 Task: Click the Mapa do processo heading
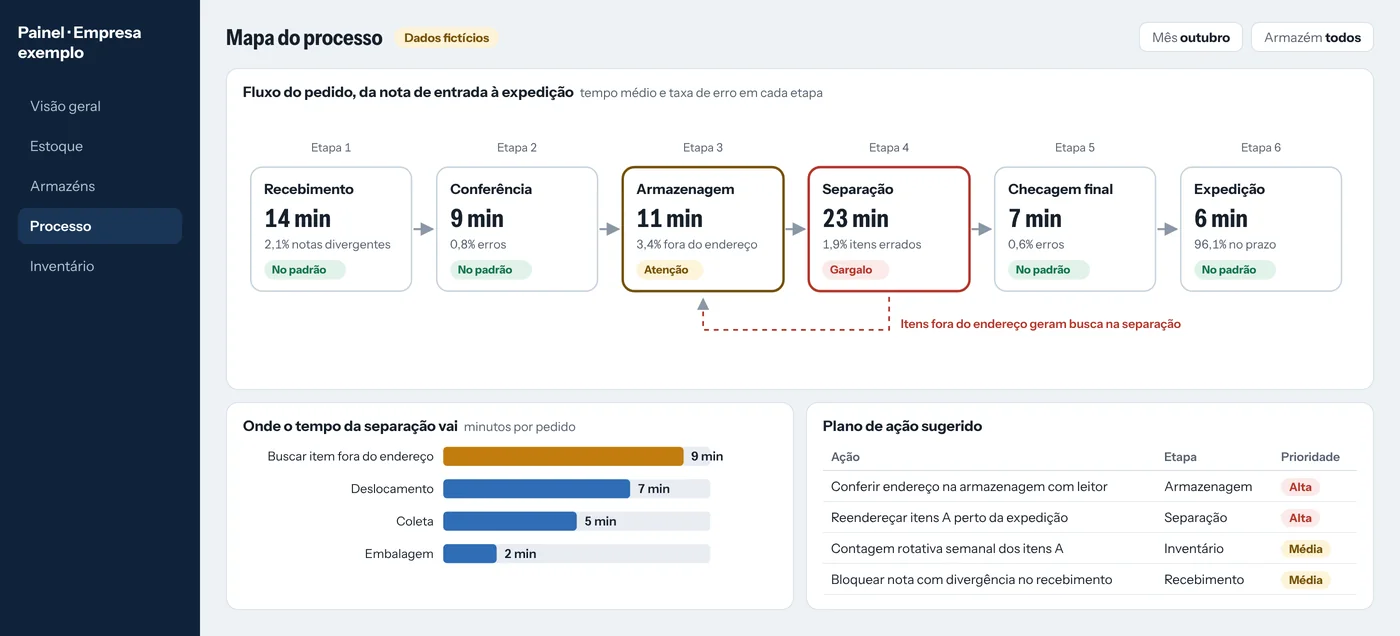[x=304, y=38]
